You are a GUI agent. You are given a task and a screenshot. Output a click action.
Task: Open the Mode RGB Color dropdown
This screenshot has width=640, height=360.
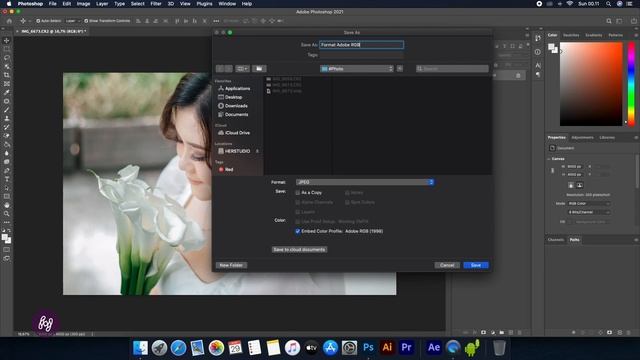589,203
